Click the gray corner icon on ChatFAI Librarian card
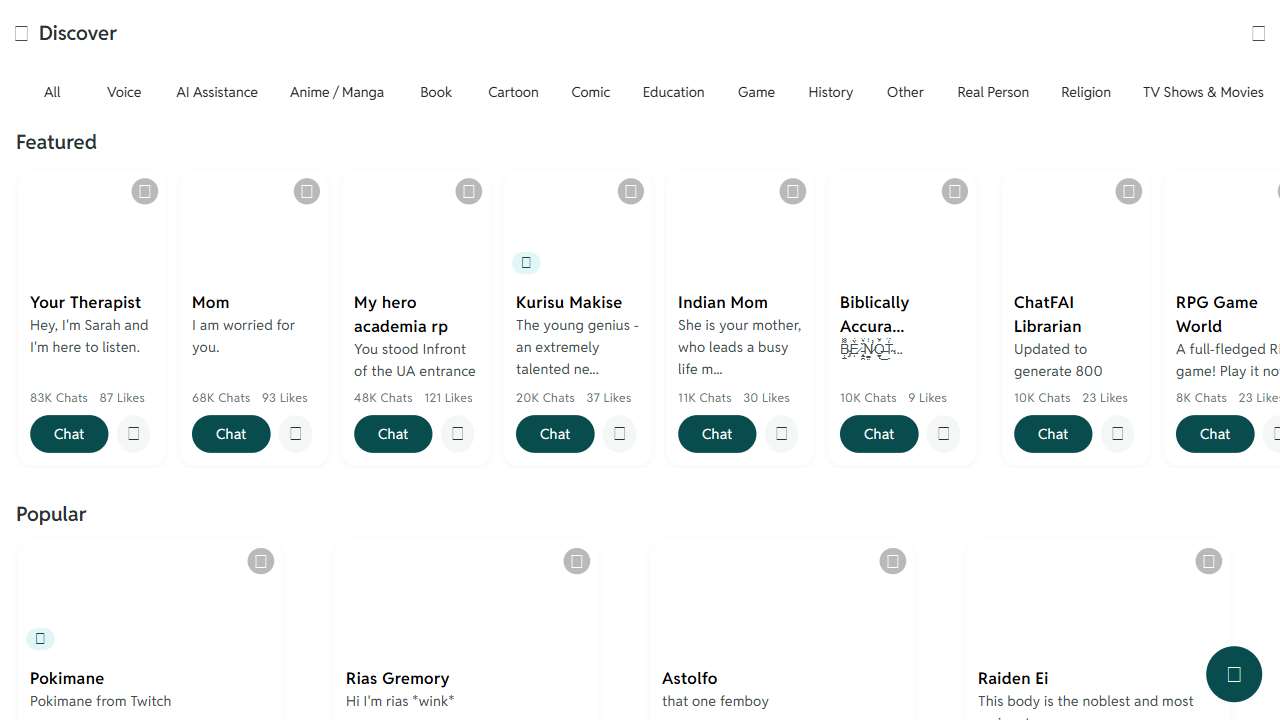Image resolution: width=1280 pixels, height=720 pixels. tap(1129, 191)
